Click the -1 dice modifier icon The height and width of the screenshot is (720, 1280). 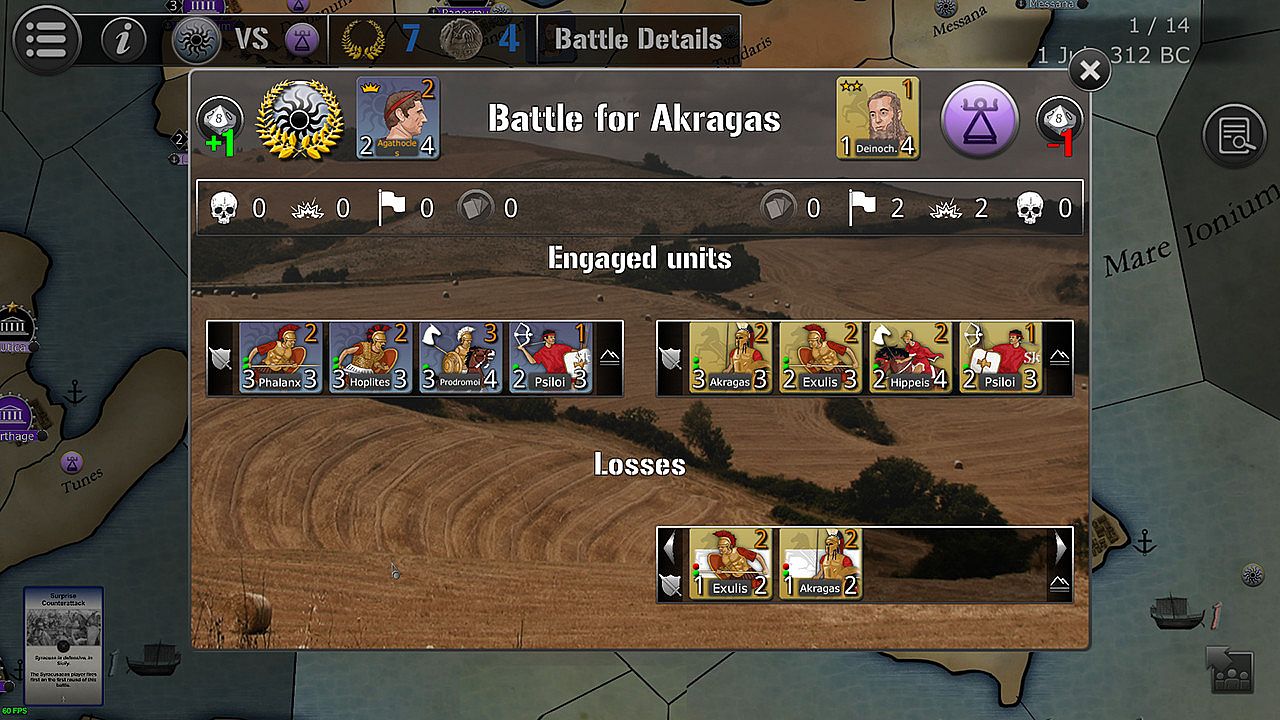coord(1056,126)
